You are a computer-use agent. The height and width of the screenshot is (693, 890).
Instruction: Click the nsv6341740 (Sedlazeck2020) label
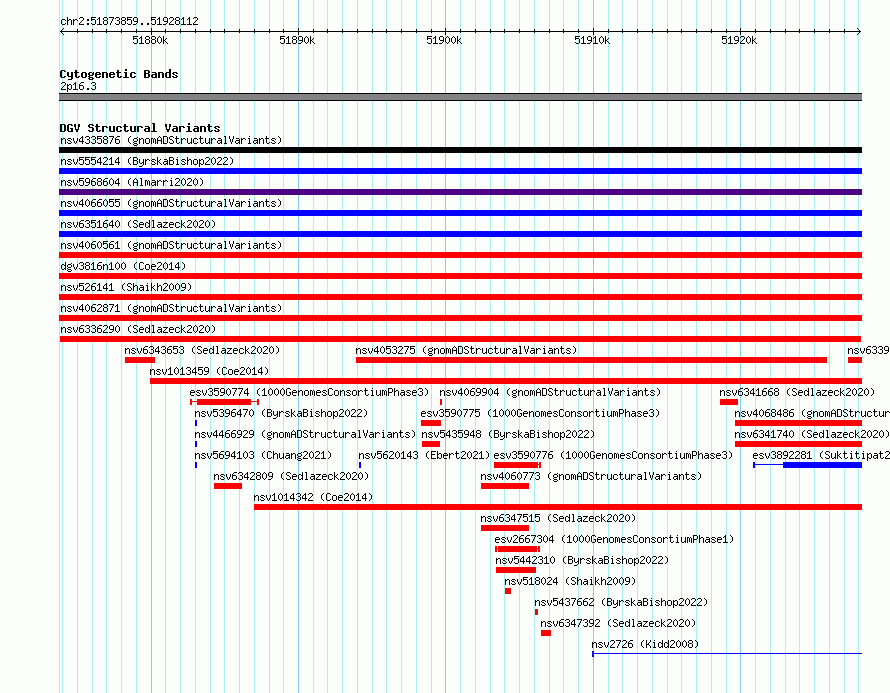(812, 434)
